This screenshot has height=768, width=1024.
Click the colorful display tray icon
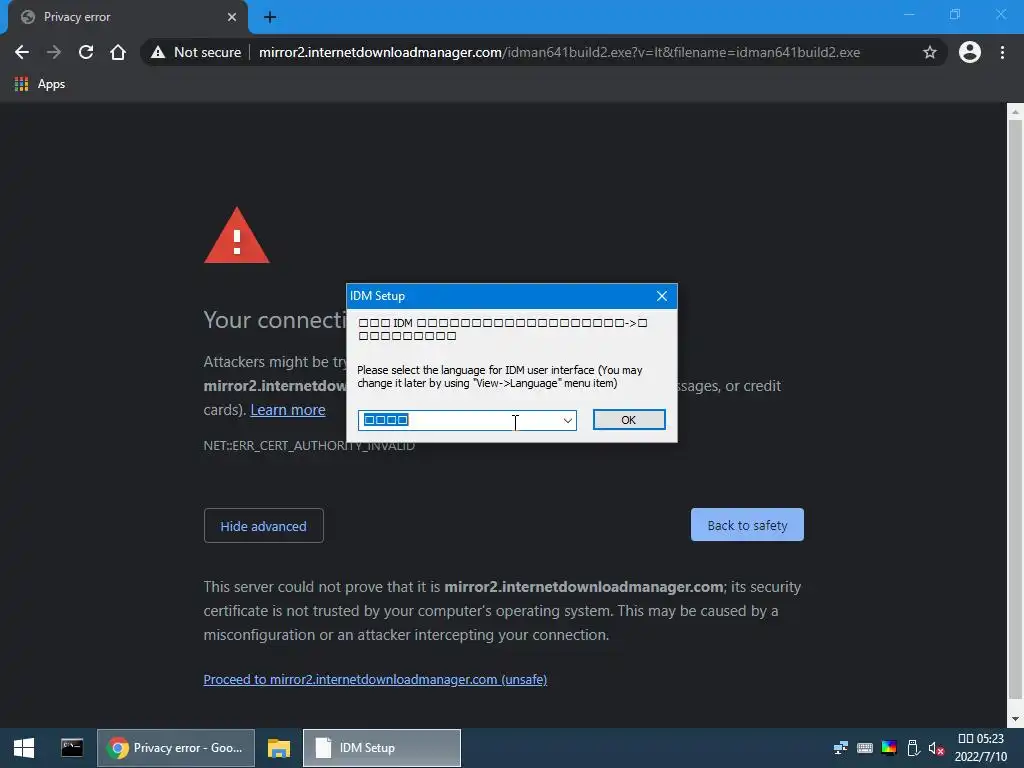tap(889, 747)
